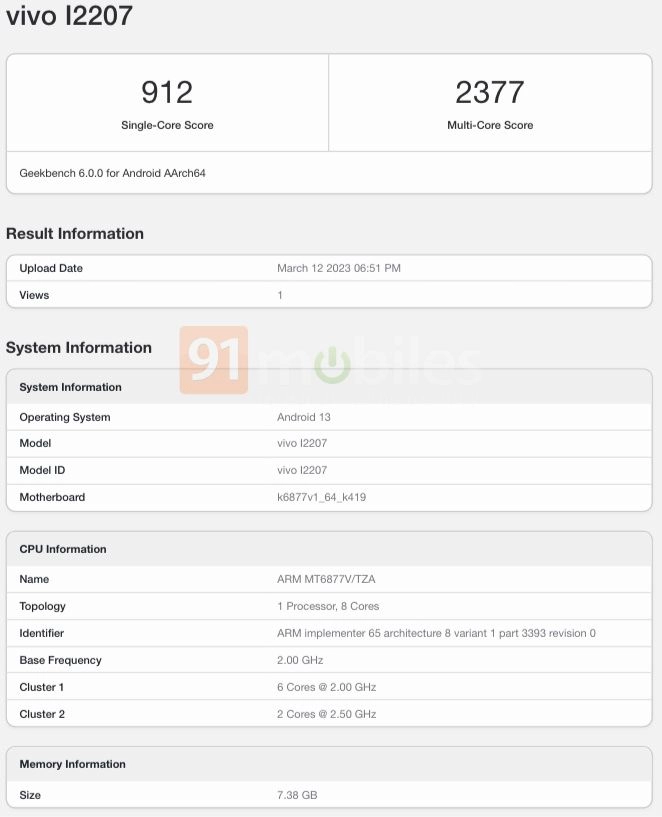Click the upload date March 12 2023 value
This screenshot has height=817, width=662.
[339, 268]
